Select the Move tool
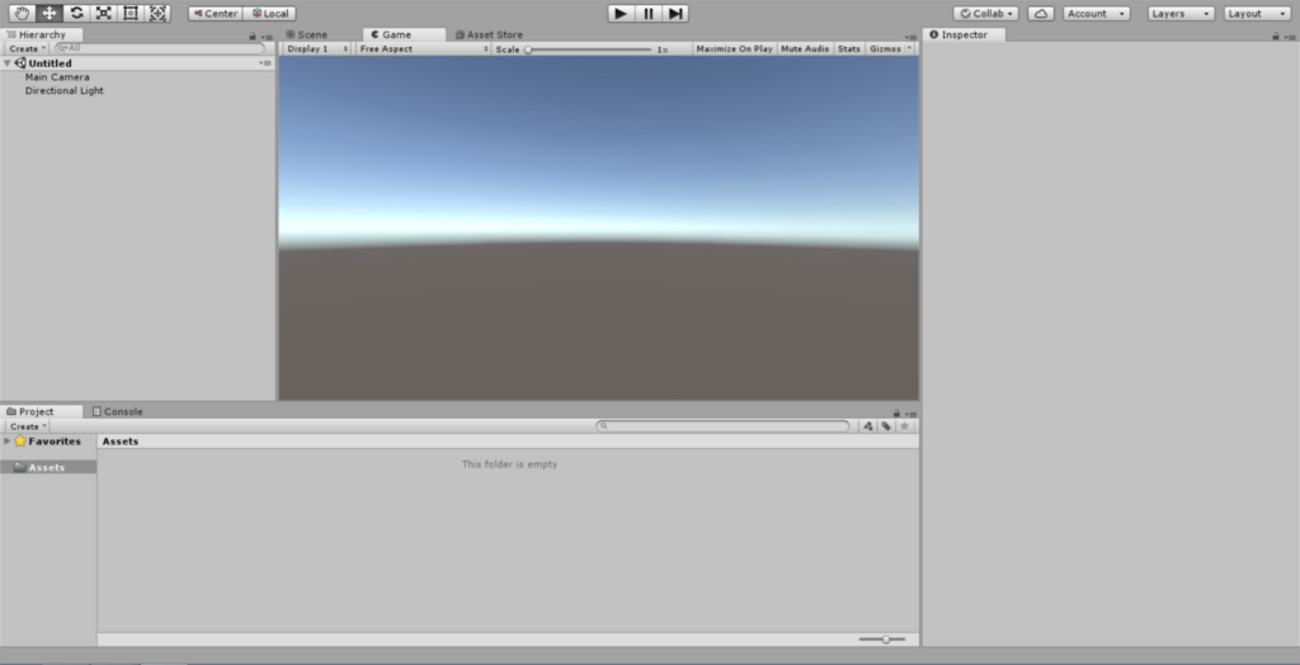 pos(48,13)
